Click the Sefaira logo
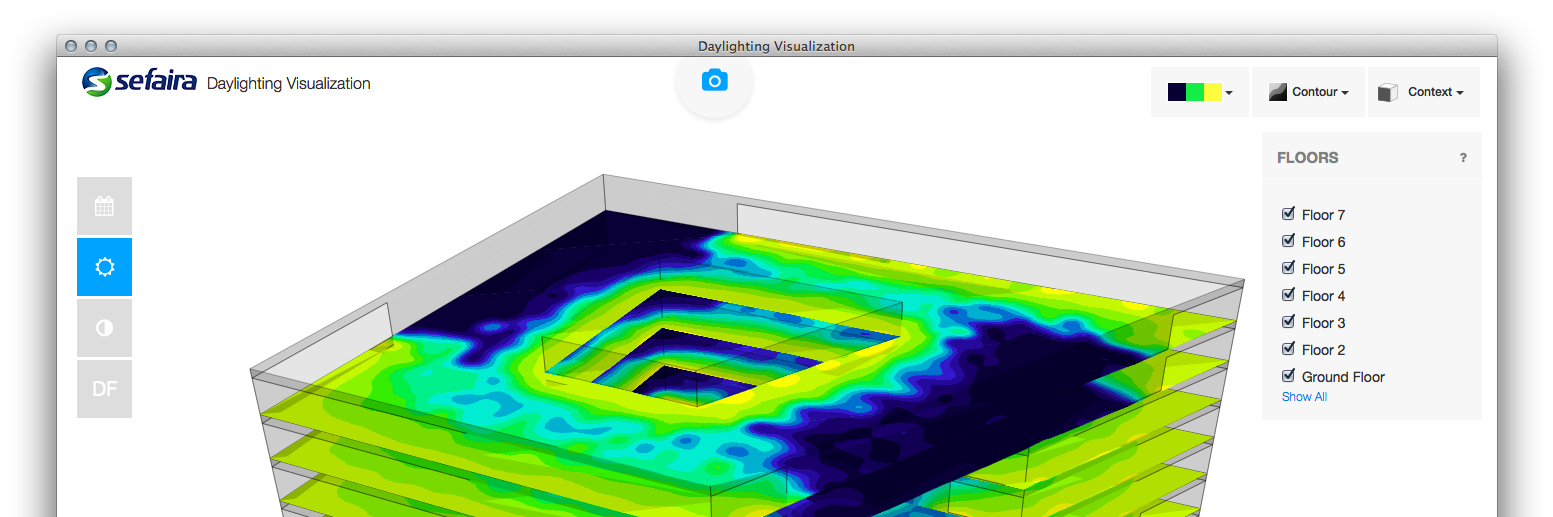 click(140, 82)
